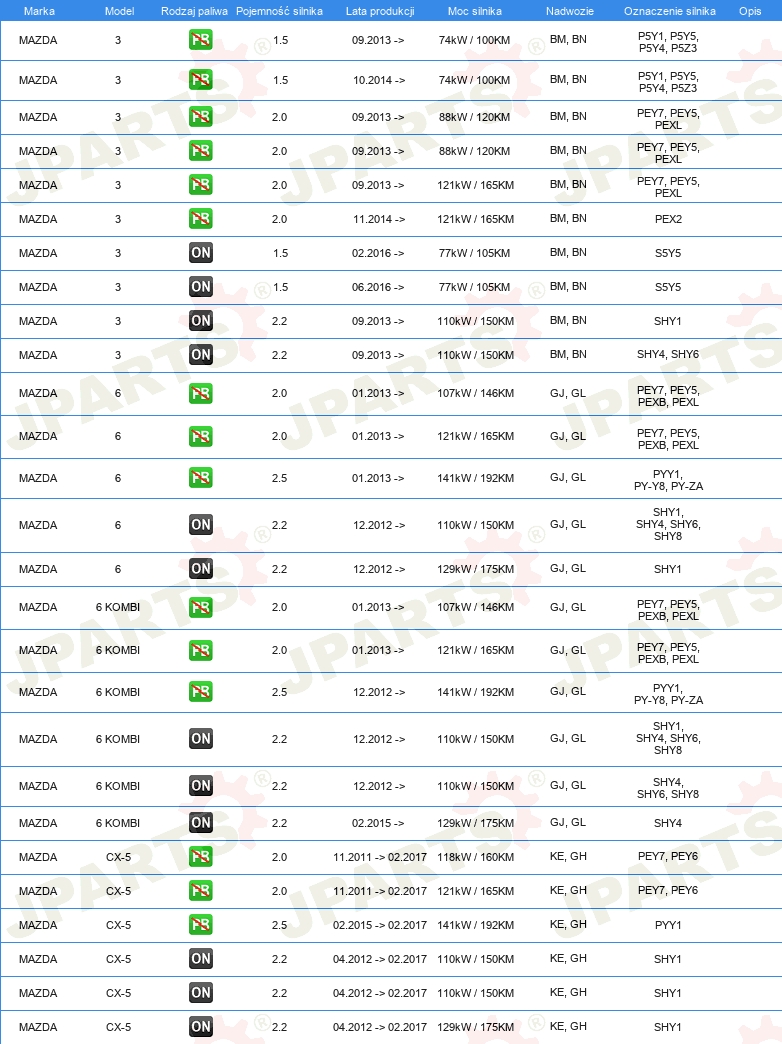Select 'P5Y1, P5Y5, P5Y4, P5Z3' in 10.2014 row
Viewport: 782px width, 1044px height.
click(668, 82)
